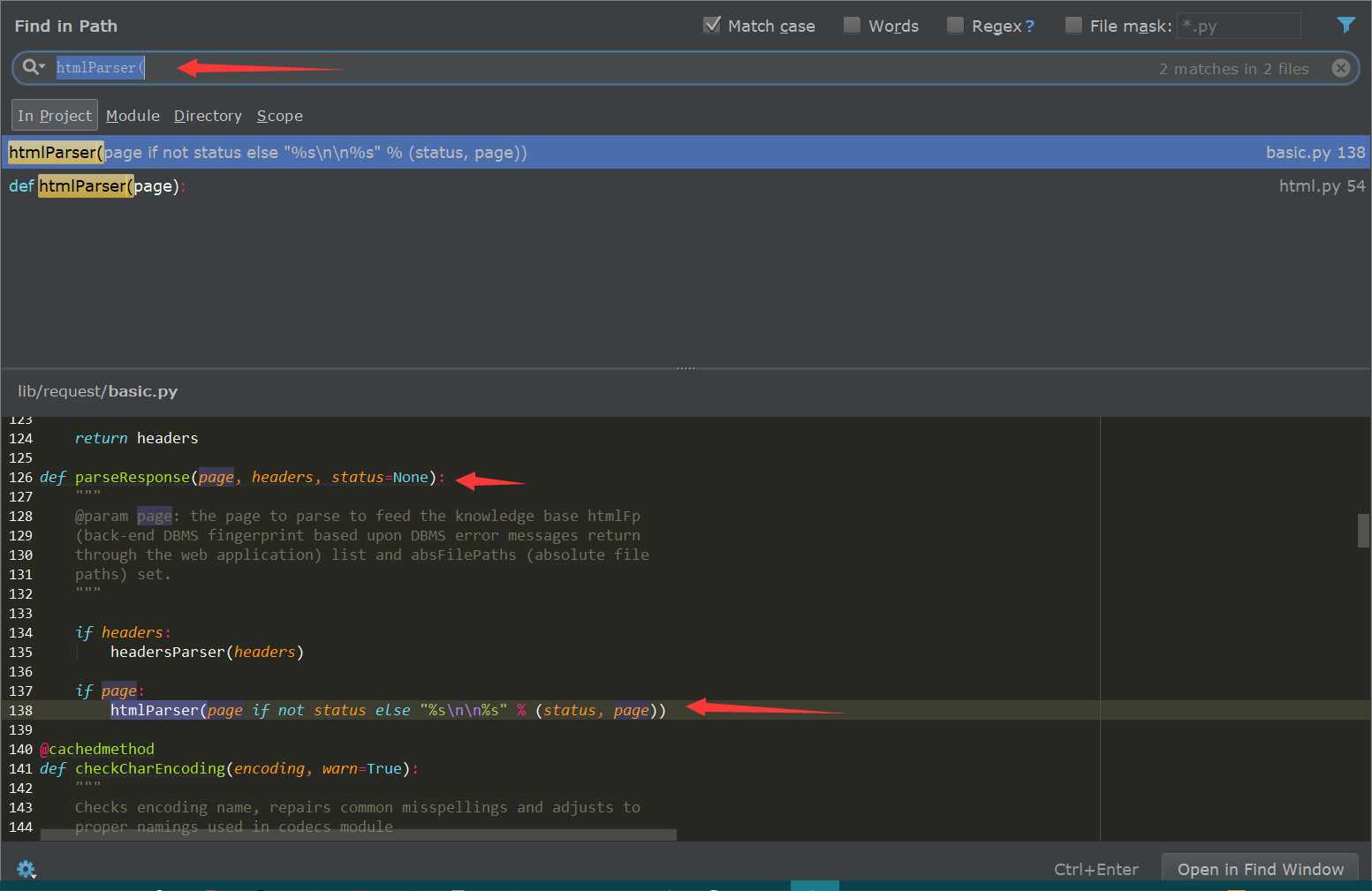Click the '2 matches in 2 files' label
Viewport: 1372px width, 891px height.
point(1233,69)
